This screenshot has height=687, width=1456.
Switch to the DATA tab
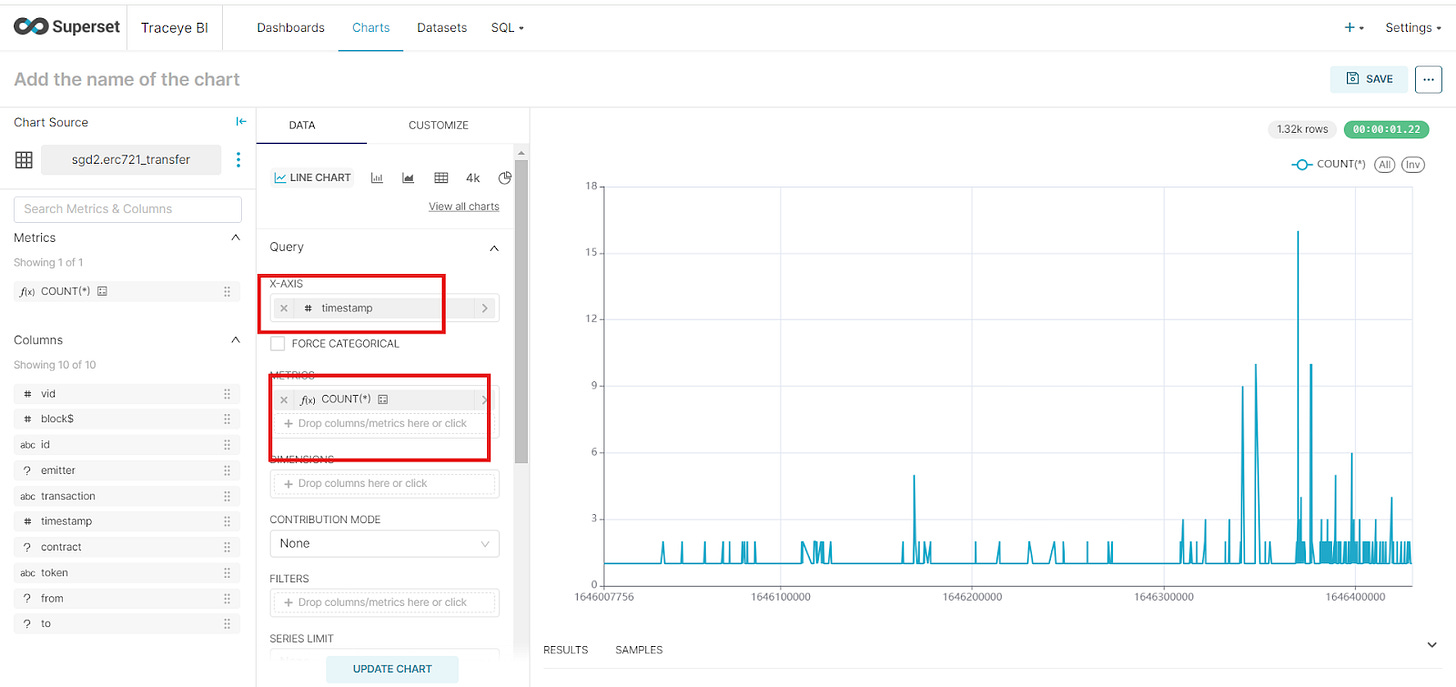[302, 126]
